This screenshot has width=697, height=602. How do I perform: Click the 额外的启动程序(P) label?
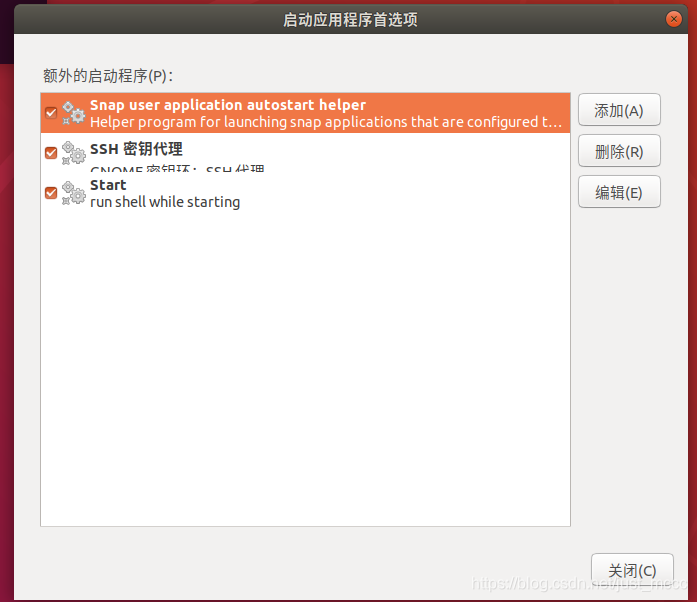[108, 76]
